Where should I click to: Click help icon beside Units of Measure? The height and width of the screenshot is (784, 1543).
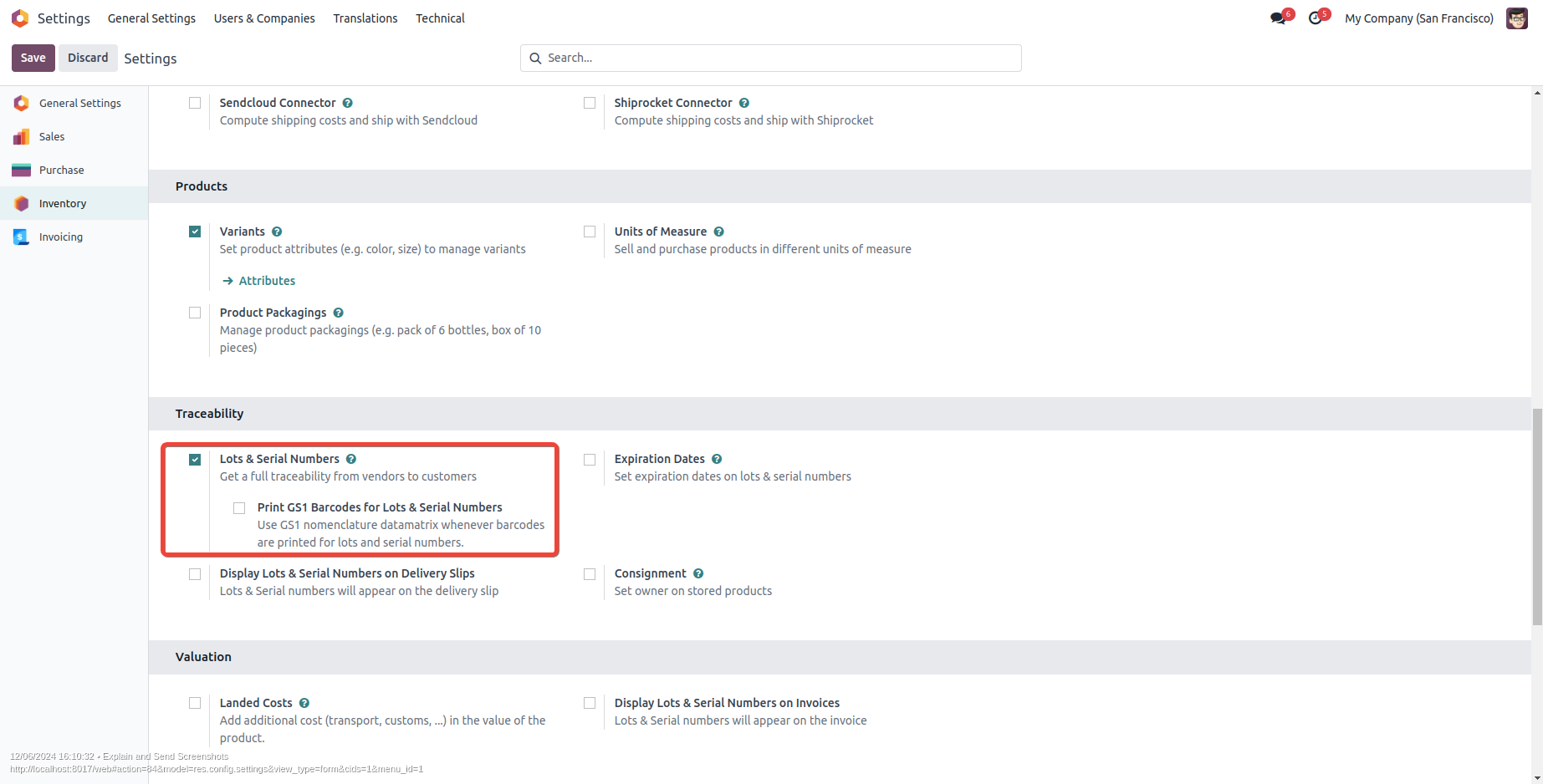[x=719, y=232]
